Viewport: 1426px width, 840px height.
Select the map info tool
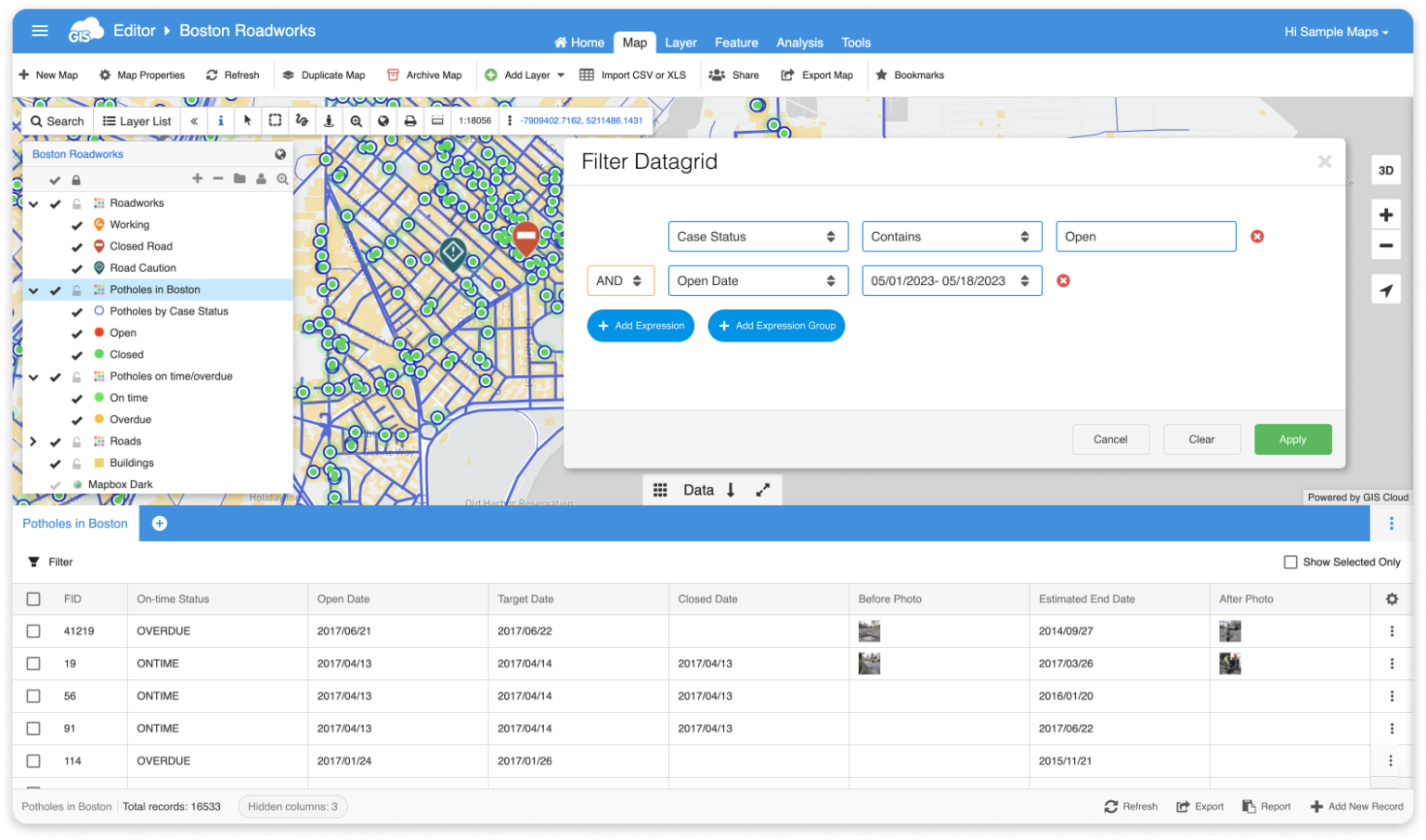tap(220, 121)
